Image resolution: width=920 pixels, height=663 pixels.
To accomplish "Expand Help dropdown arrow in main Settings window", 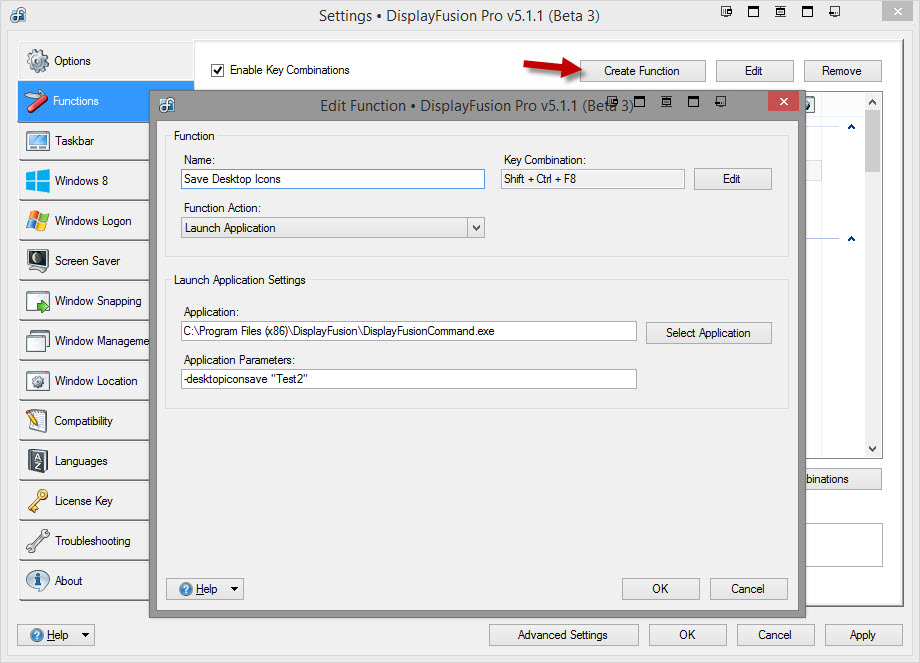I will (x=86, y=635).
